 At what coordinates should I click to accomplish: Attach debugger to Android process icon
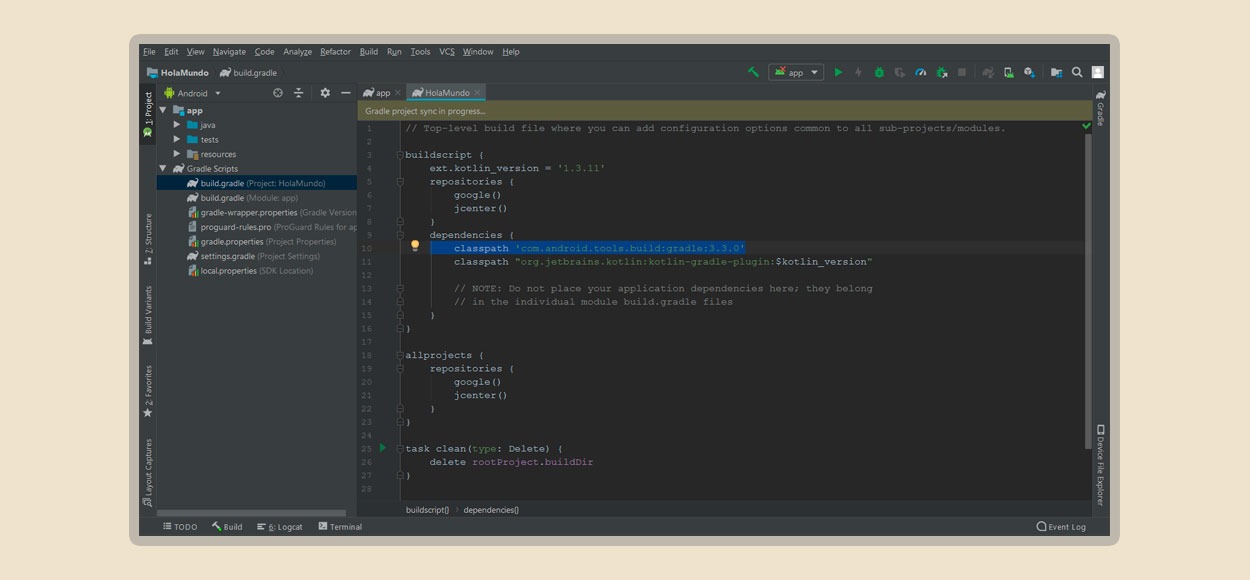click(x=942, y=72)
